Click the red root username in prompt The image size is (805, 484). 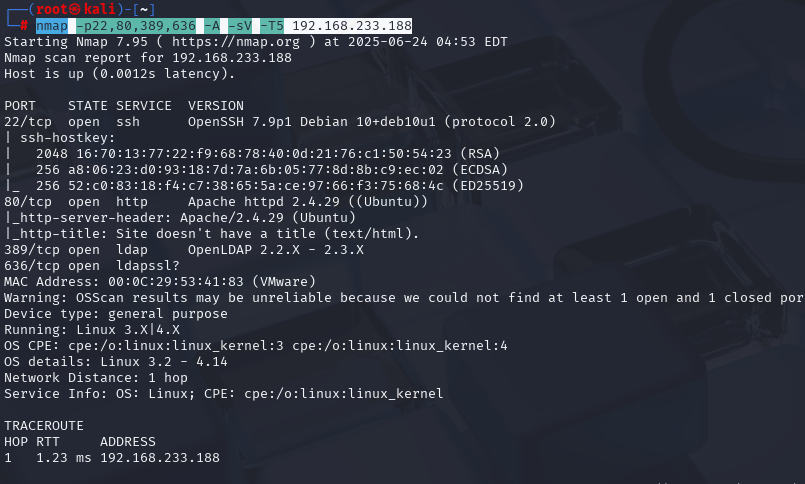[x=52, y=9]
